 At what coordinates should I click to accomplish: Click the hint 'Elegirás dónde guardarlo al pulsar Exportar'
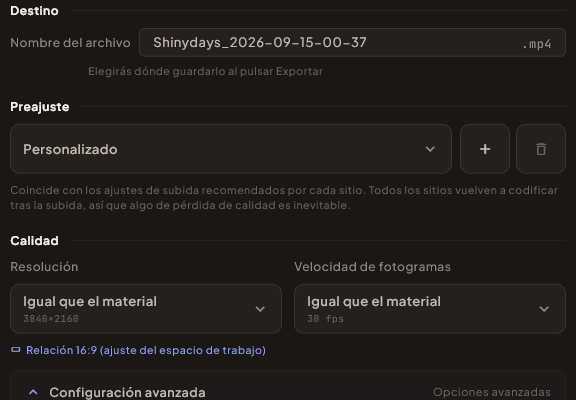tap(205, 71)
